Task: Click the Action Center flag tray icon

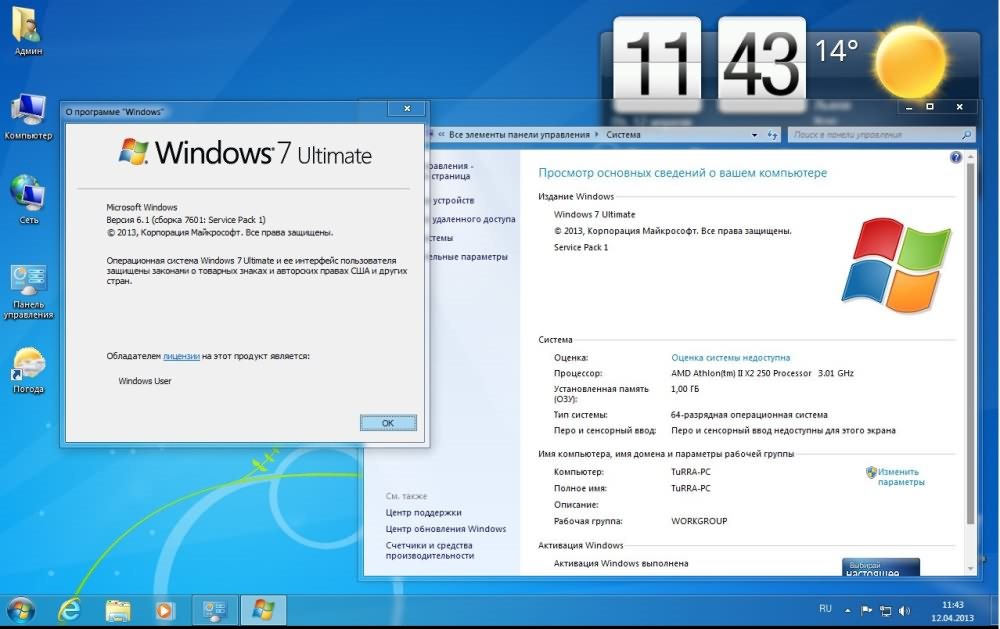Action: click(x=867, y=609)
